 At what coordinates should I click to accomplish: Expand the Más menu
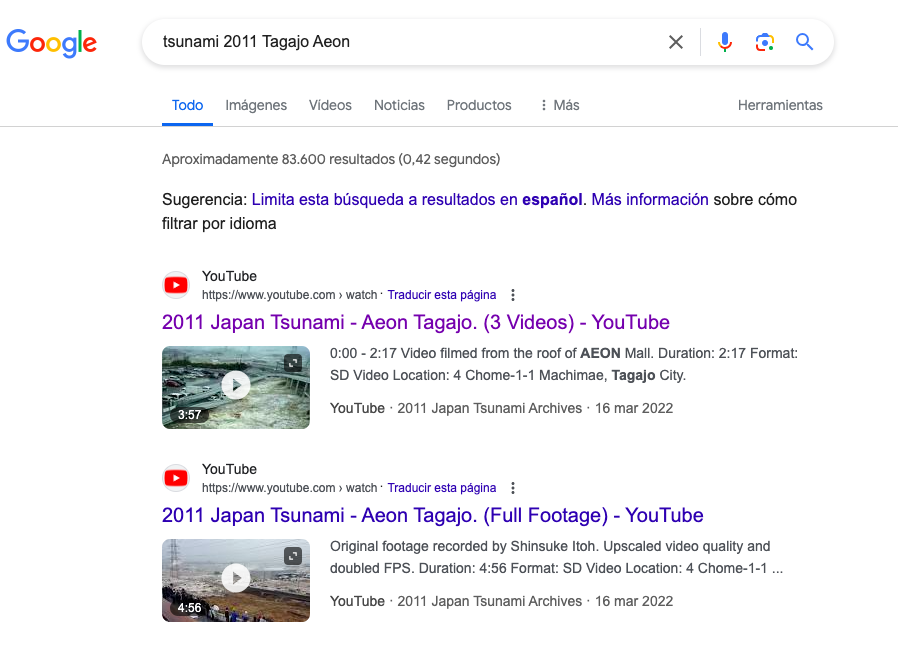(x=560, y=105)
